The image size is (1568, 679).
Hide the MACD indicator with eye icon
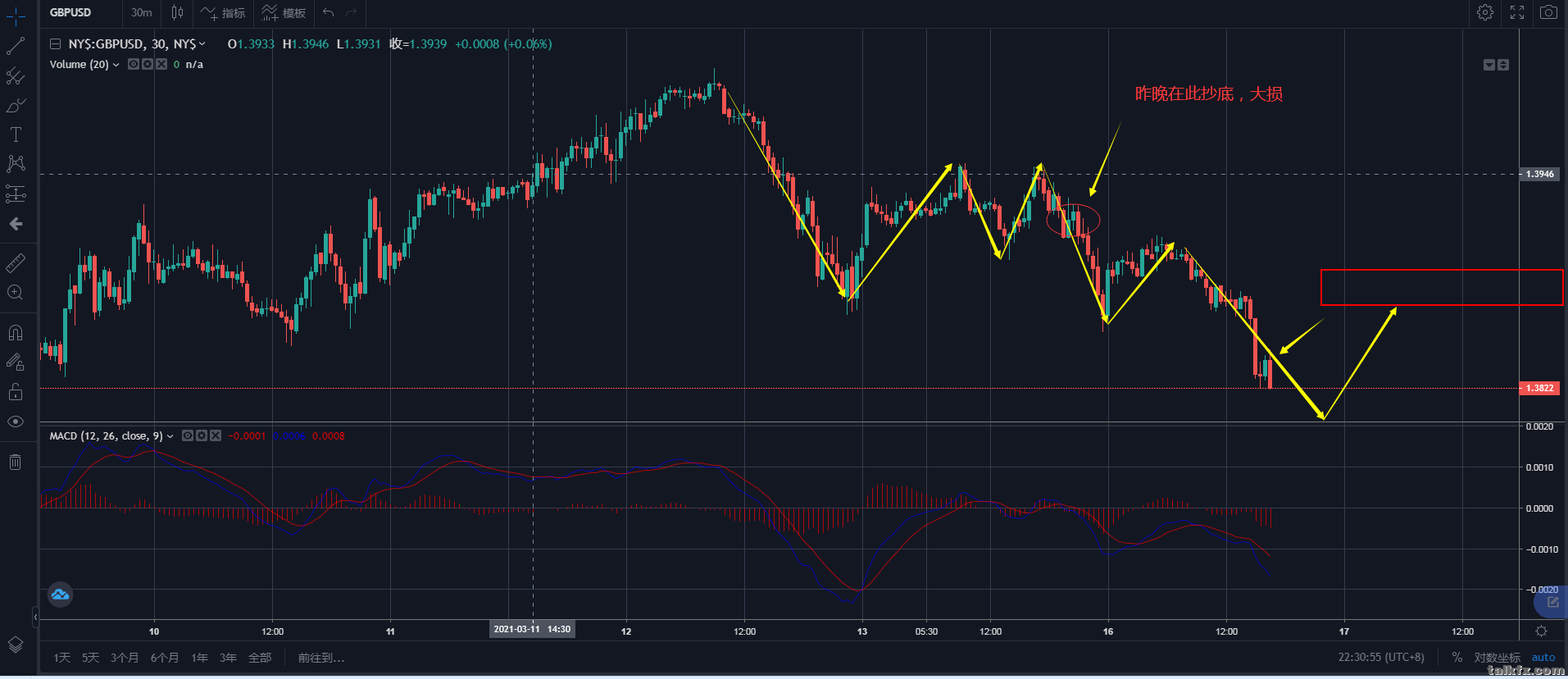tap(188, 435)
